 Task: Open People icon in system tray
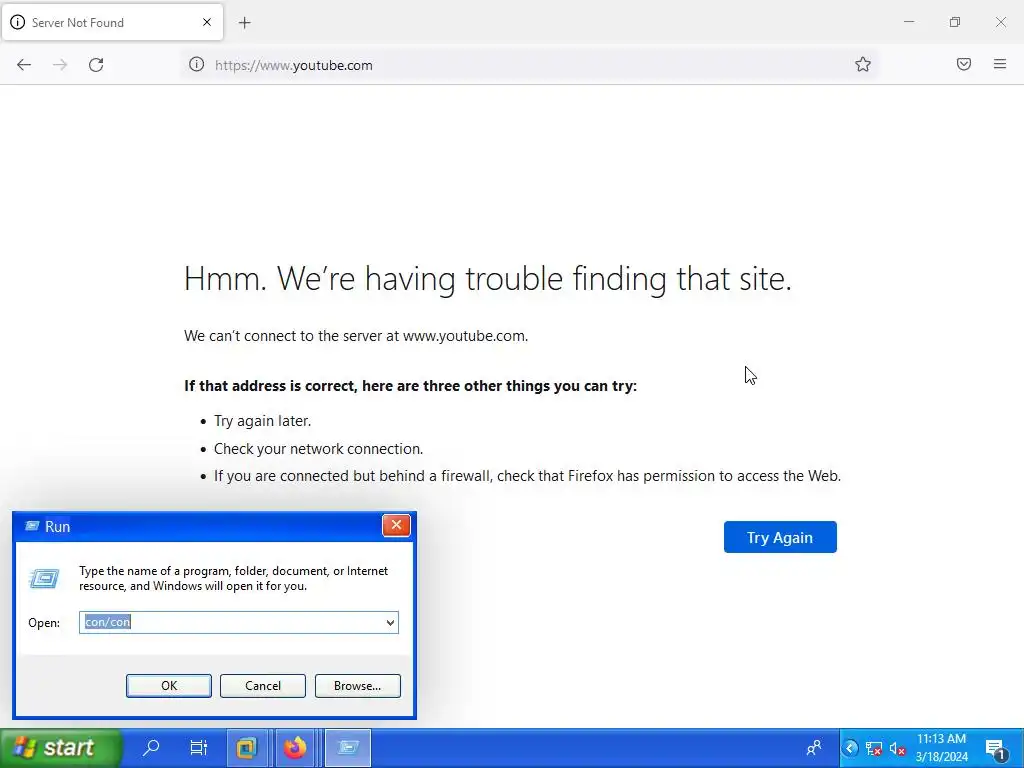point(814,748)
